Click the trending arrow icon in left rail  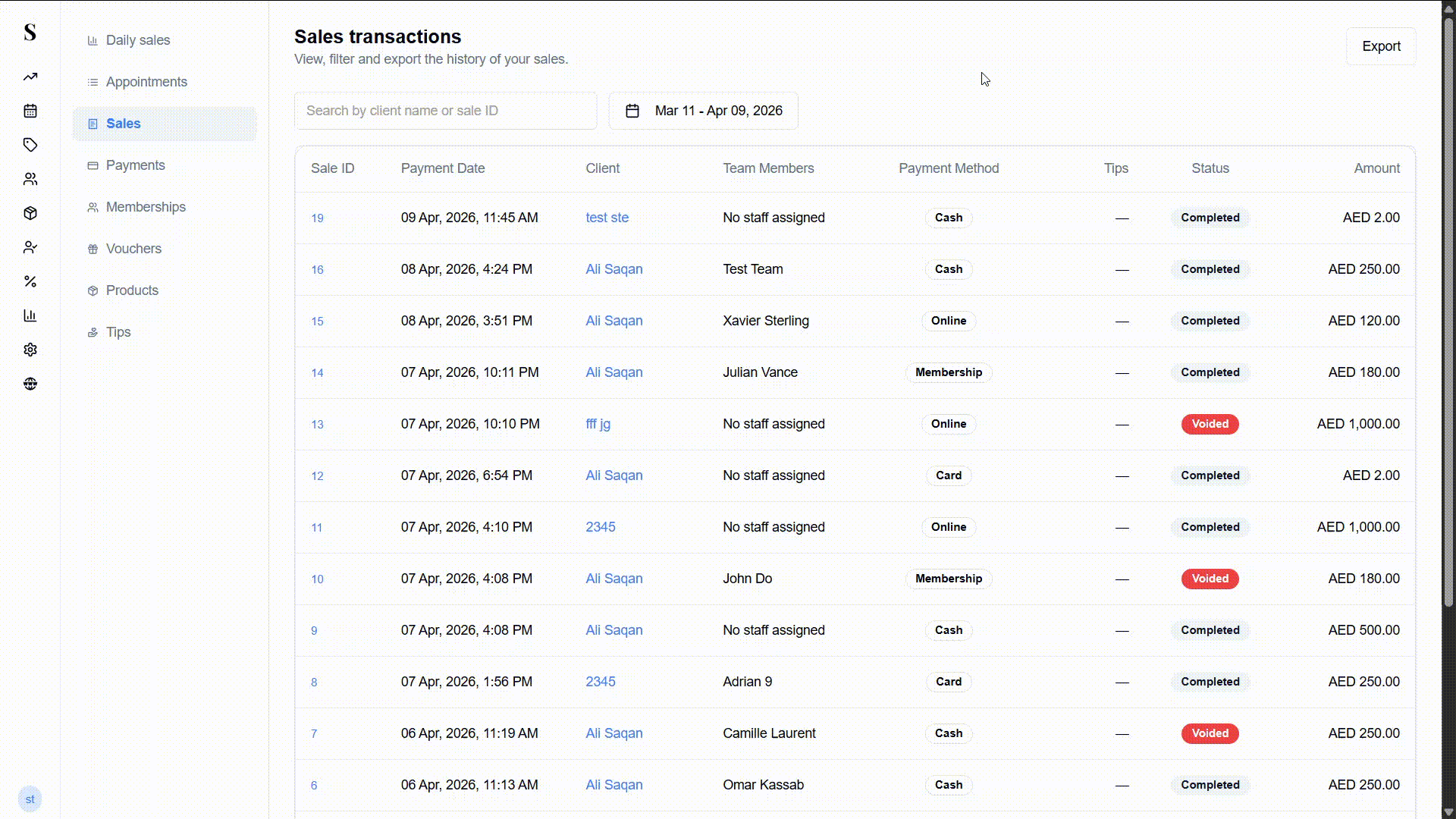point(30,77)
